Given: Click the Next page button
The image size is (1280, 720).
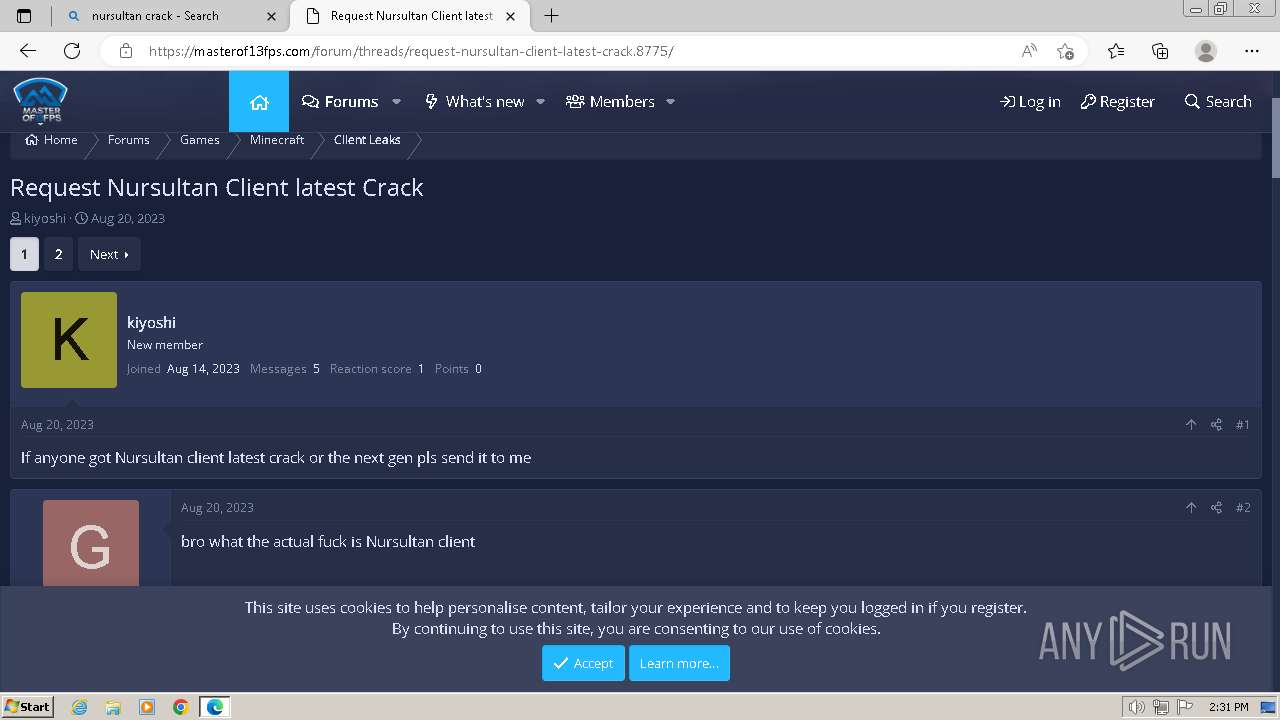Looking at the screenshot, I should click(x=109, y=254).
